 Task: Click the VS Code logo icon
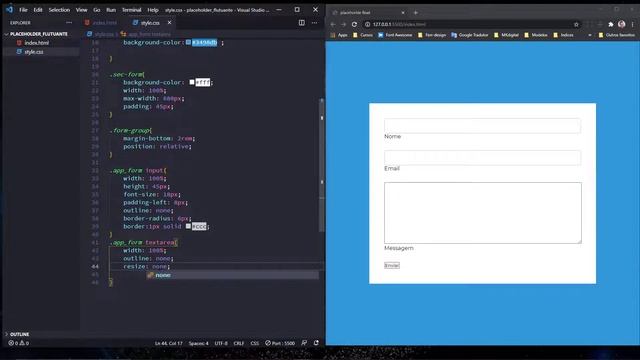pos(9,9)
